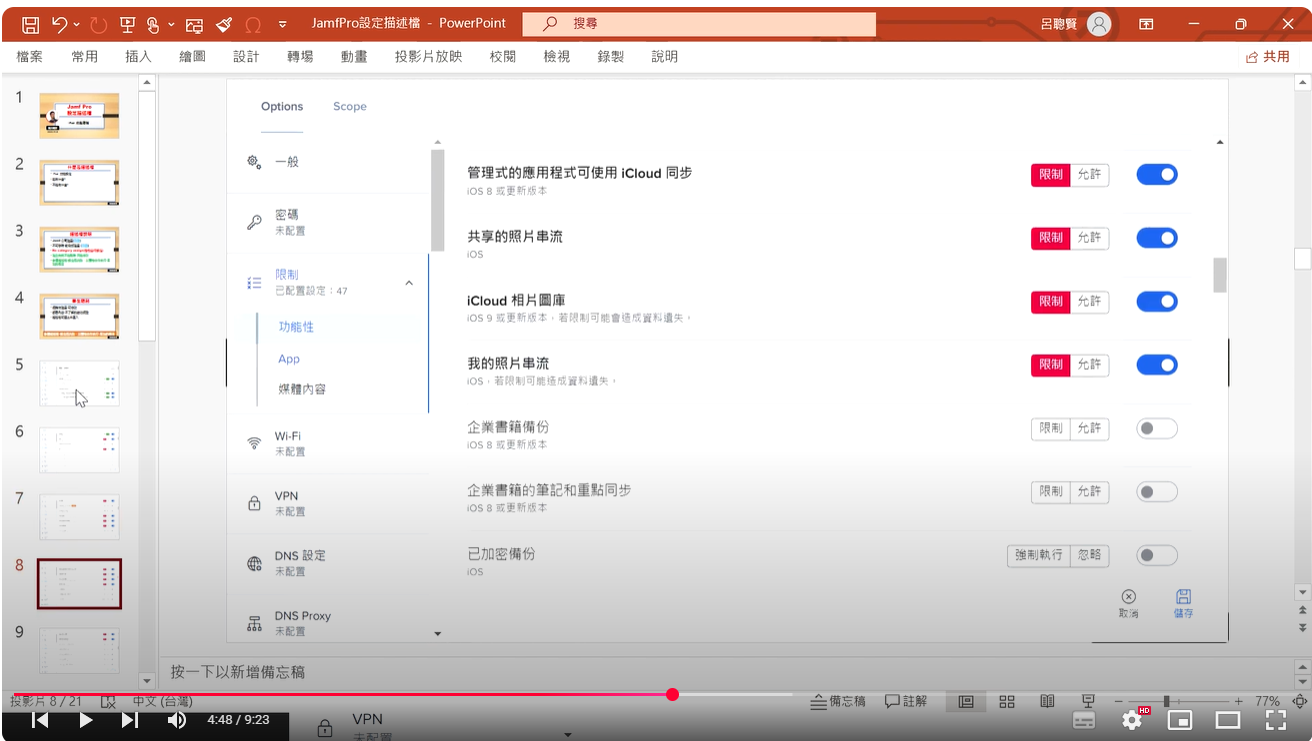Click the video progress bar scrubber
The image size is (1312, 741).
672,694
